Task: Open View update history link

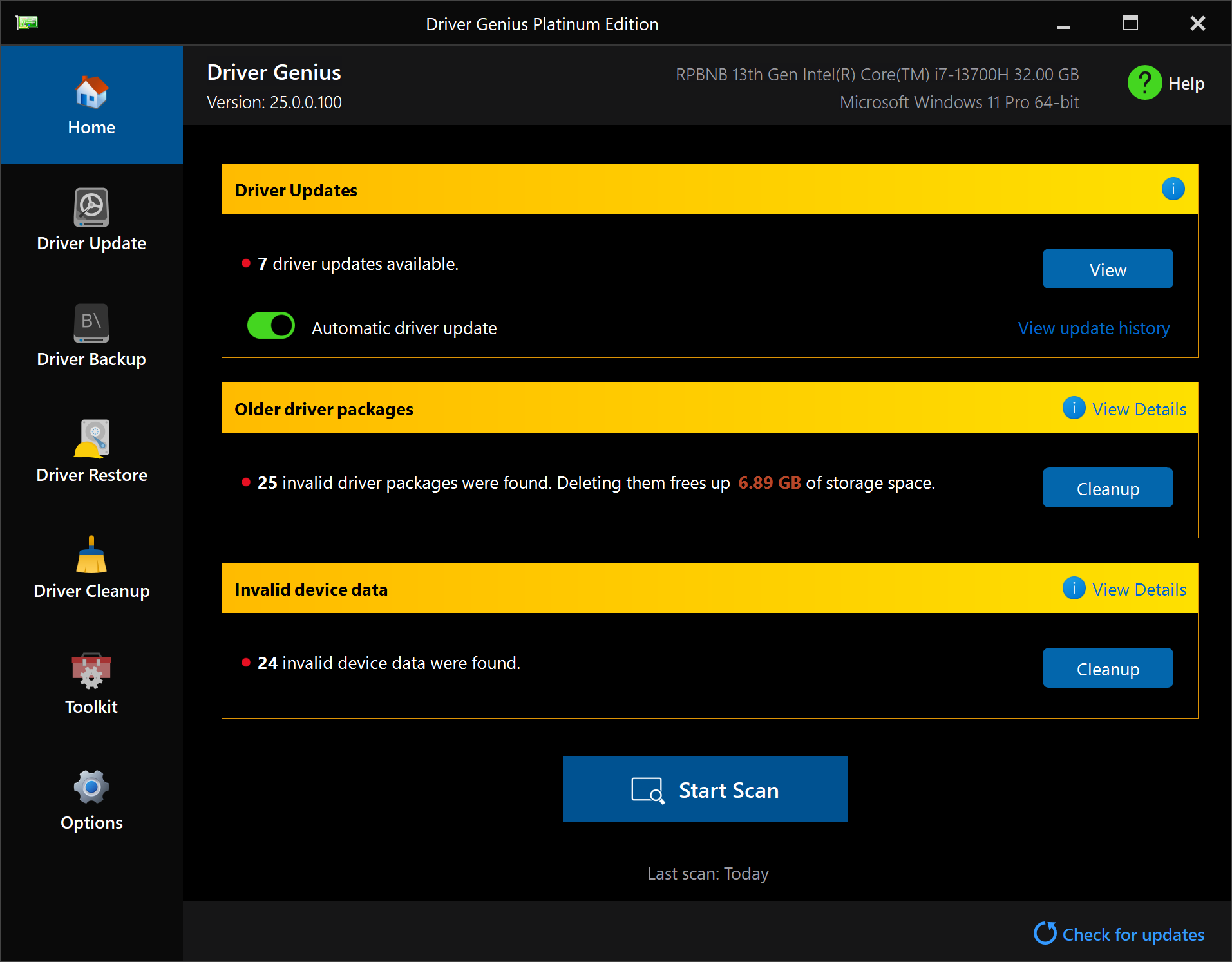Action: [x=1093, y=328]
